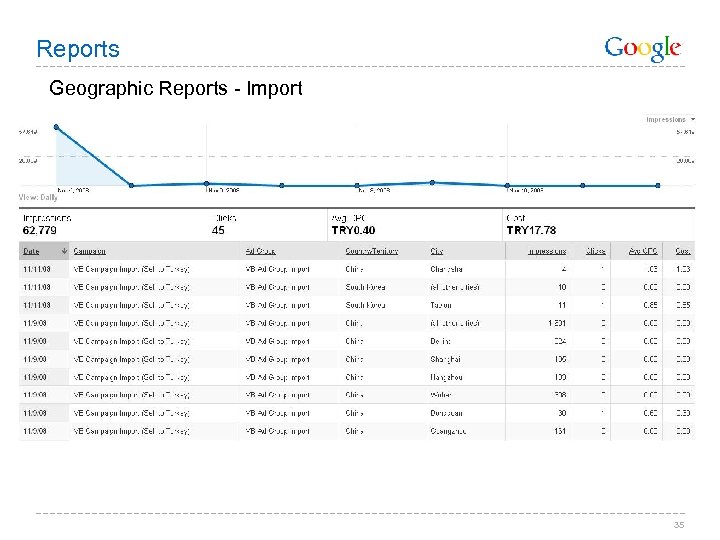The image size is (720, 540).
Task: Sort by Impressions column header
Action: 547,251
